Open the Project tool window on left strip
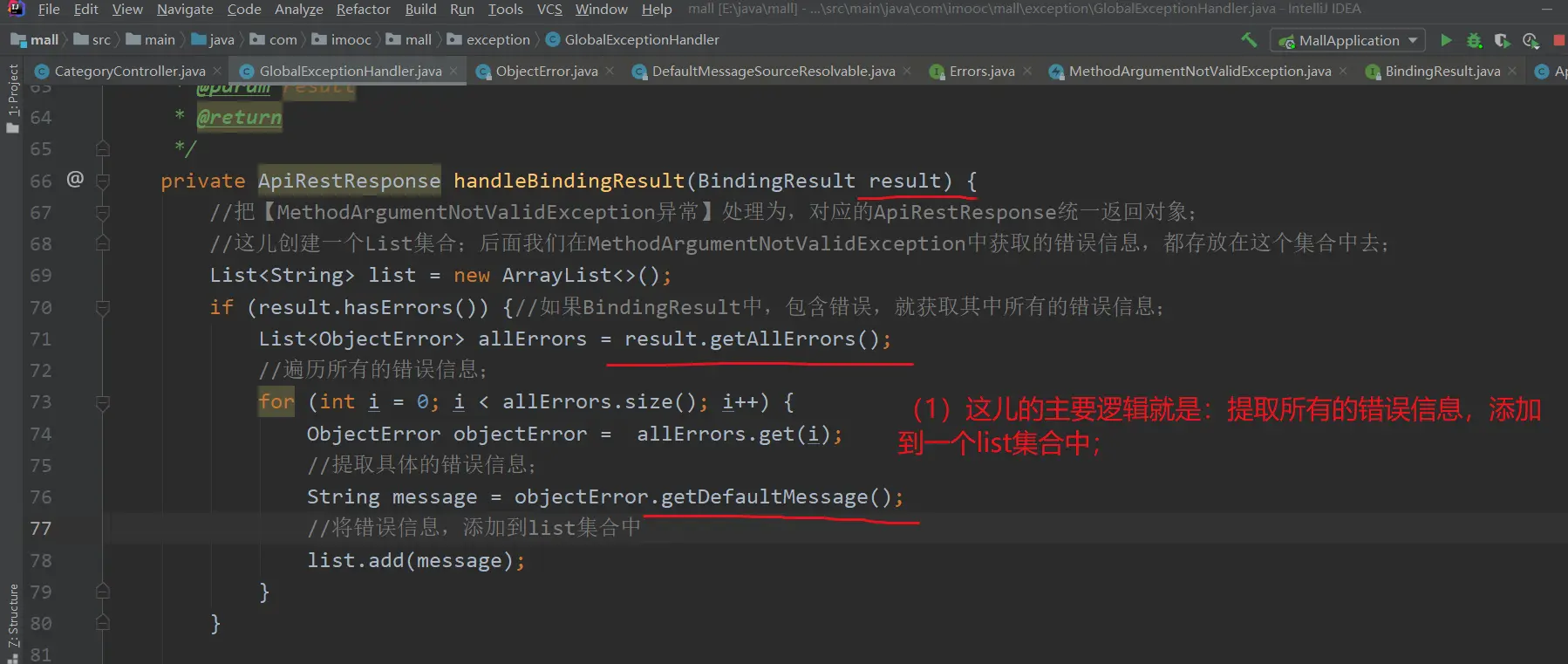The height and width of the screenshot is (664, 1568). click(x=12, y=98)
